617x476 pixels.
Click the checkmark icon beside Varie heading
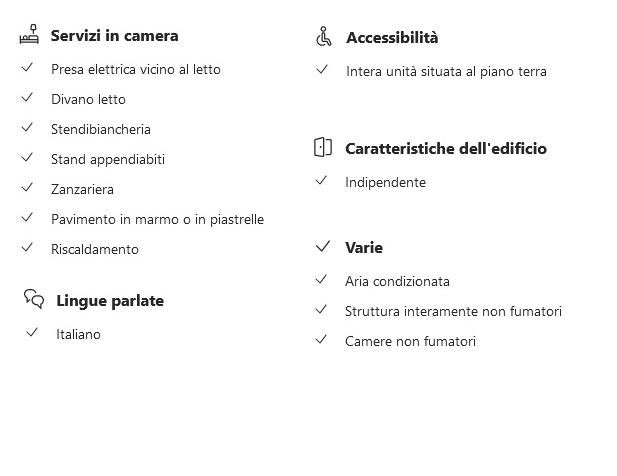(323, 247)
